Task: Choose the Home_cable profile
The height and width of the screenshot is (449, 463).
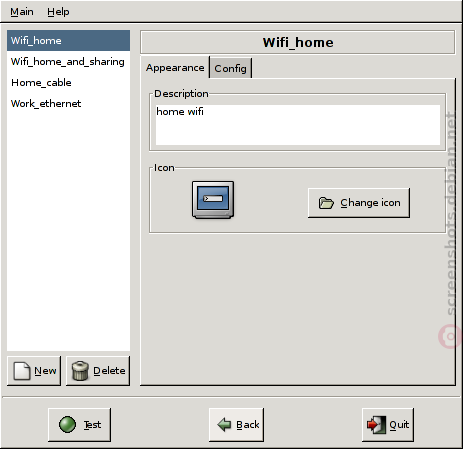Action: coord(68,83)
